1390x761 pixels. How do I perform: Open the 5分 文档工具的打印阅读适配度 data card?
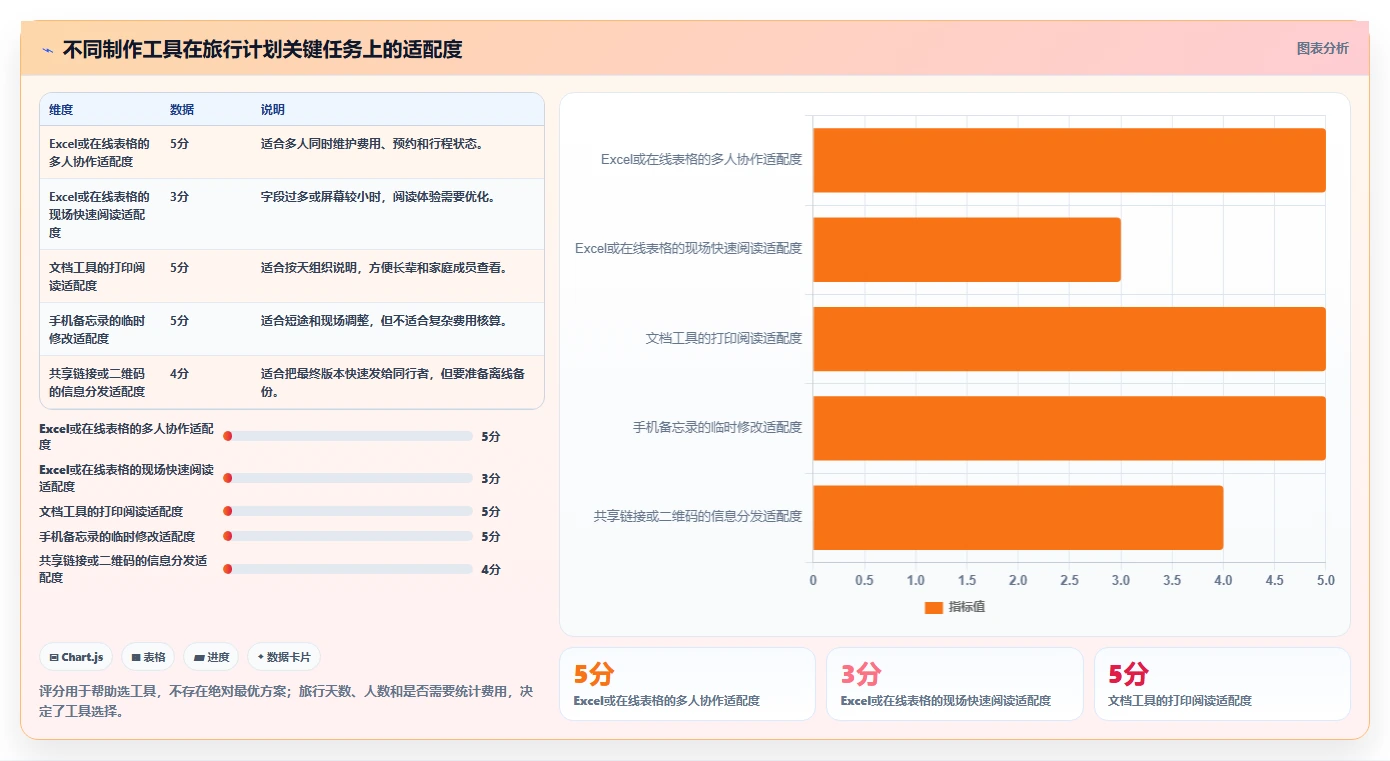point(1222,684)
